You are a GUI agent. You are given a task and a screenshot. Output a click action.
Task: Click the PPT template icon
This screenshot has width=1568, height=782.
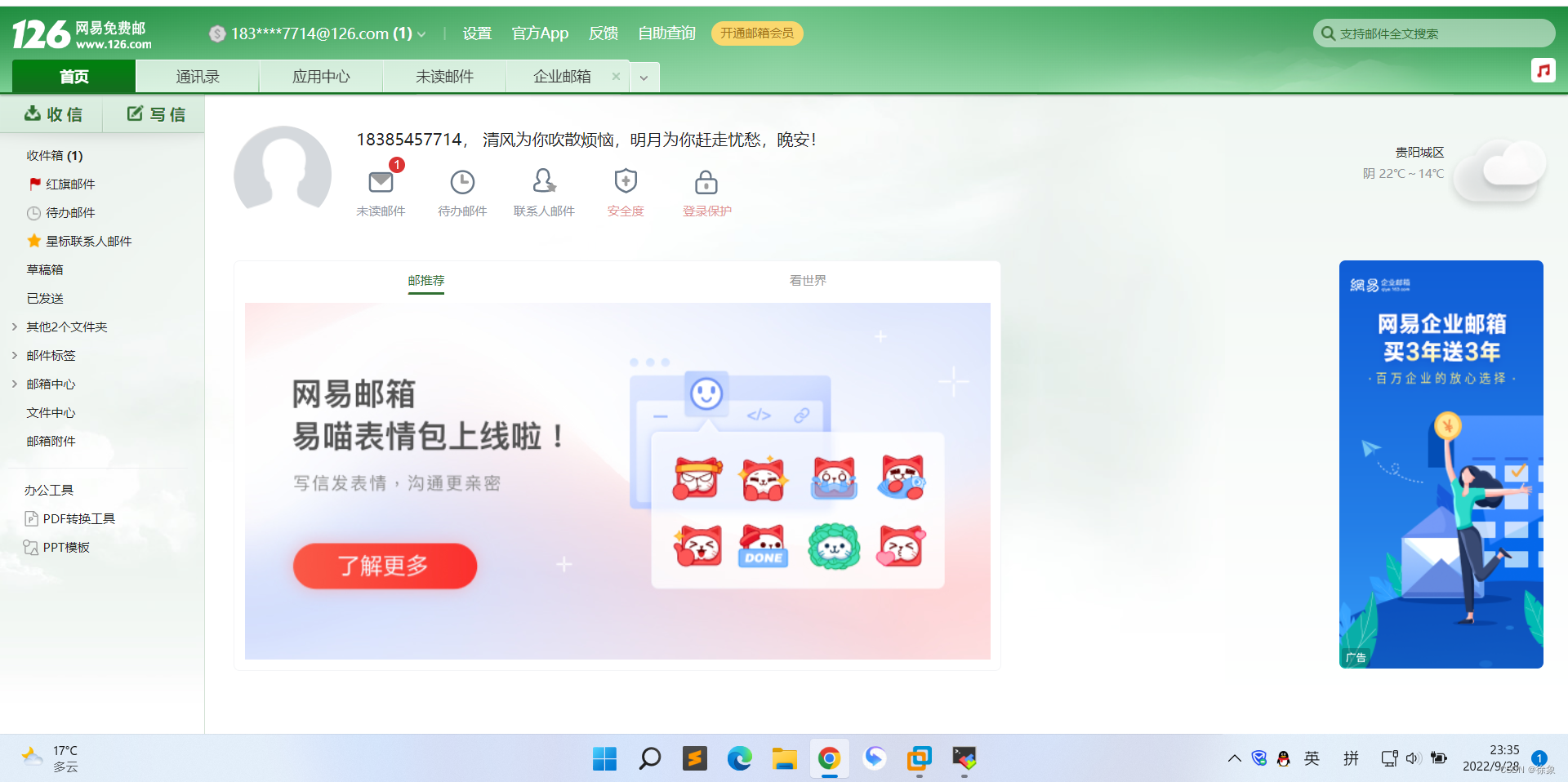(x=31, y=547)
